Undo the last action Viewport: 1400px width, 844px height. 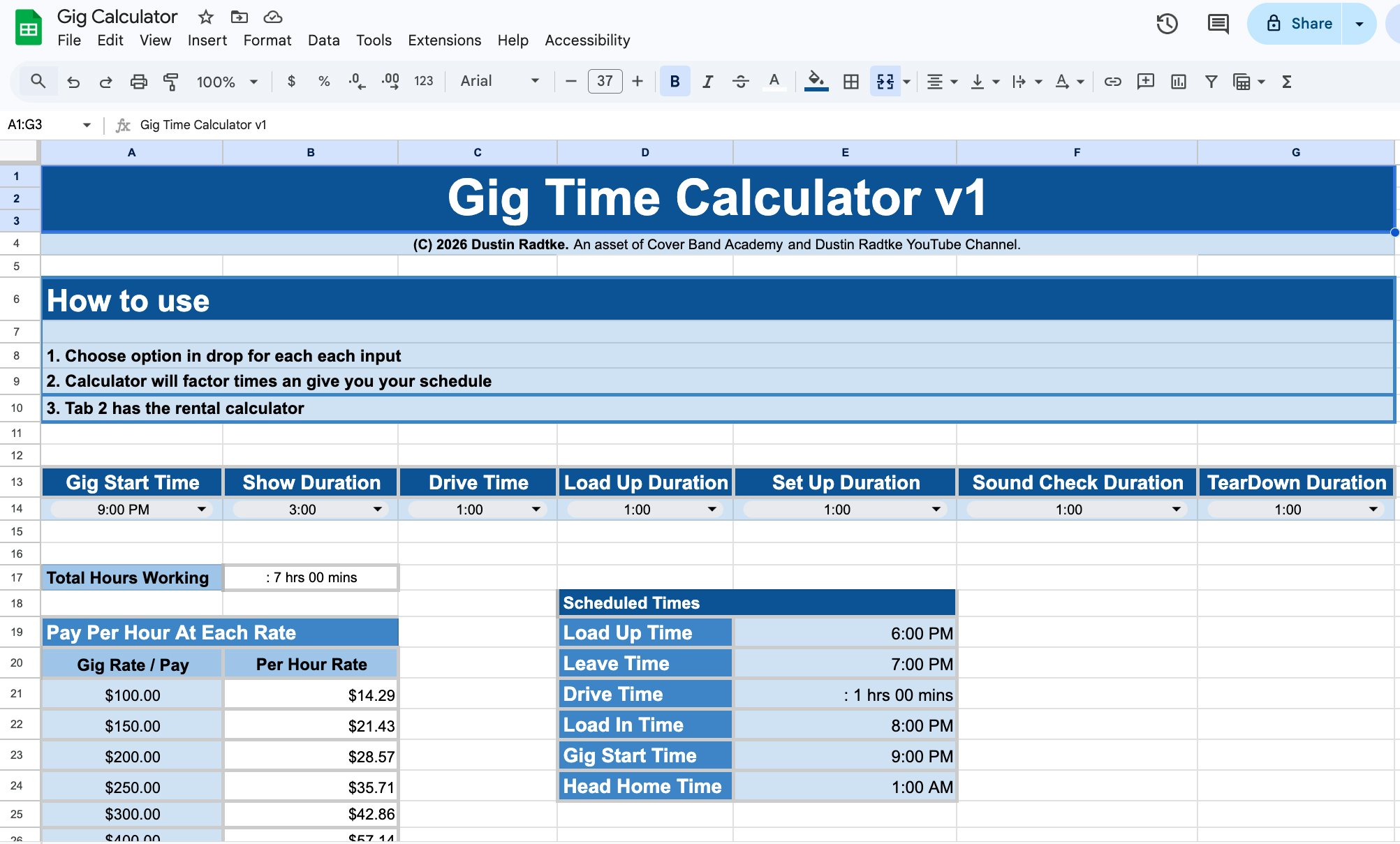[73, 82]
